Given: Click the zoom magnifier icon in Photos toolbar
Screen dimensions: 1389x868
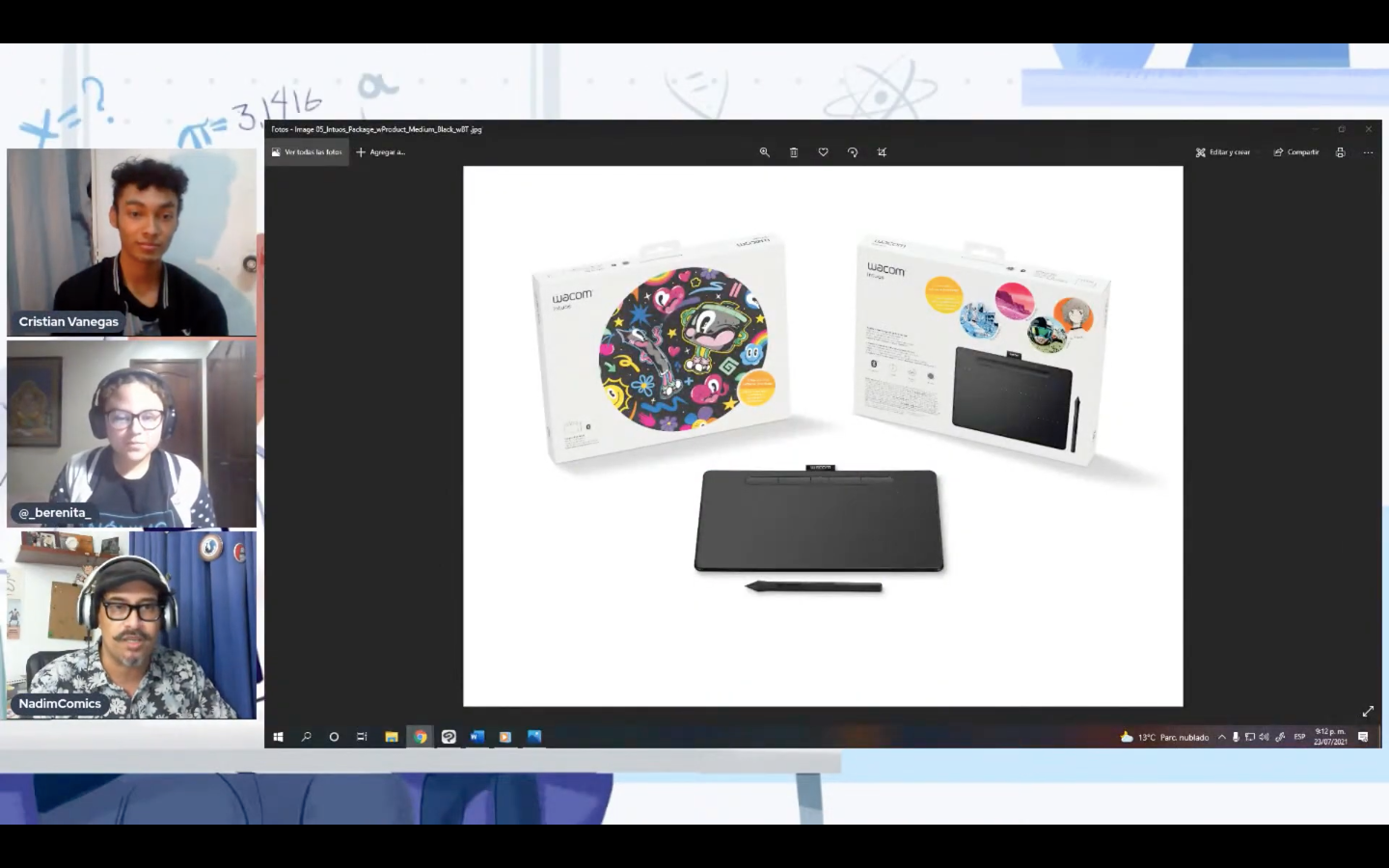Looking at the screenshot, I should 764,152.
